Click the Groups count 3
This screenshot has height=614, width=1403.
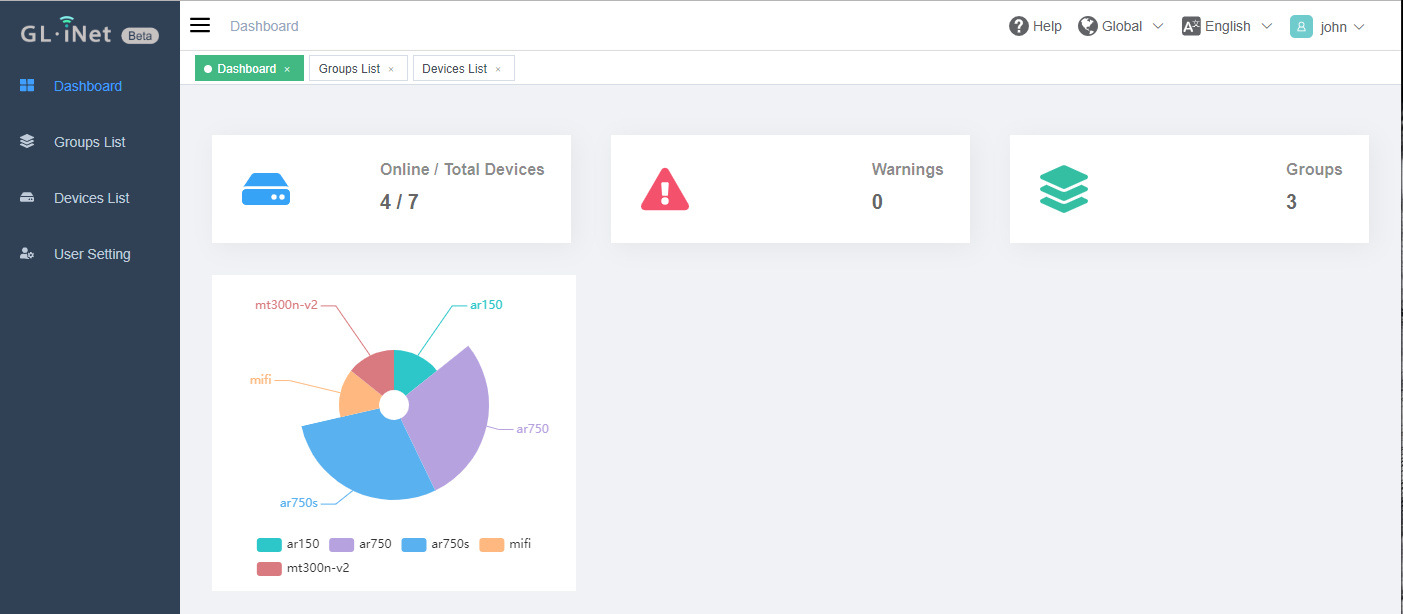point(1291,202)
